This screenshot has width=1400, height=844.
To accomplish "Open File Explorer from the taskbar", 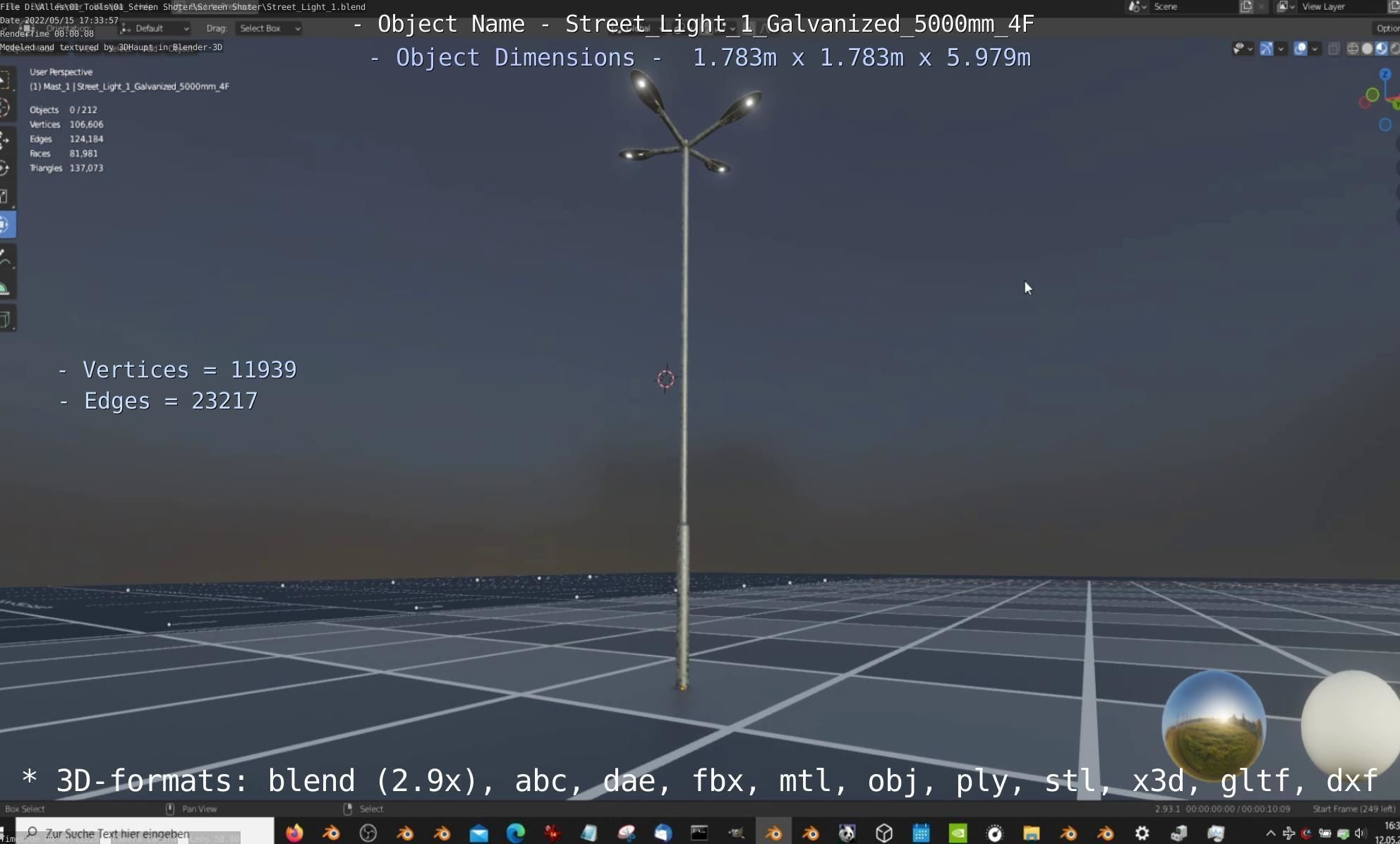I will [1032, 833].
